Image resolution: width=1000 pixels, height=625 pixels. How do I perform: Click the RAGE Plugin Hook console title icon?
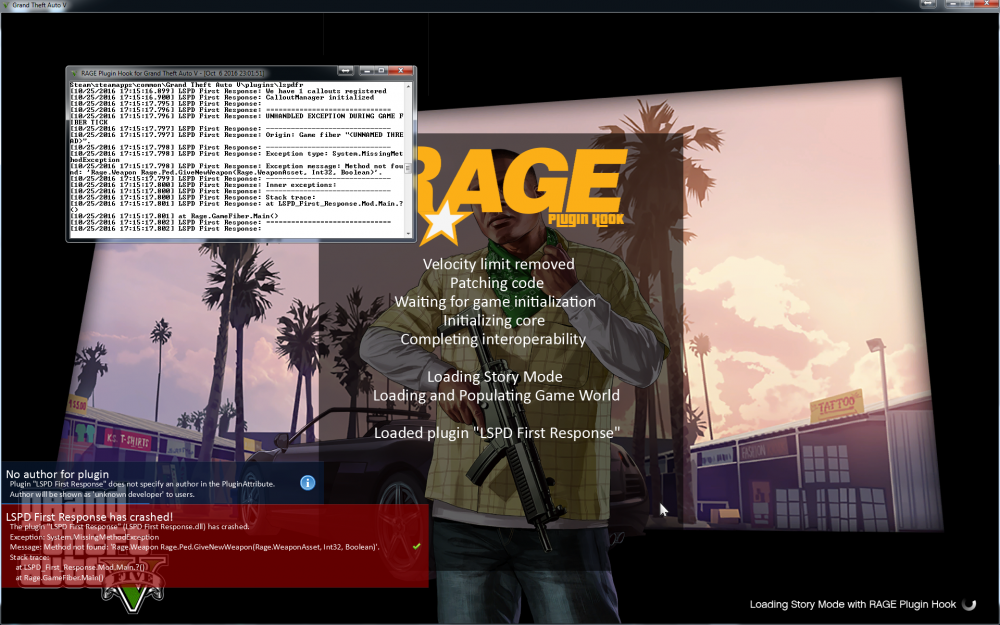(73, 73)
